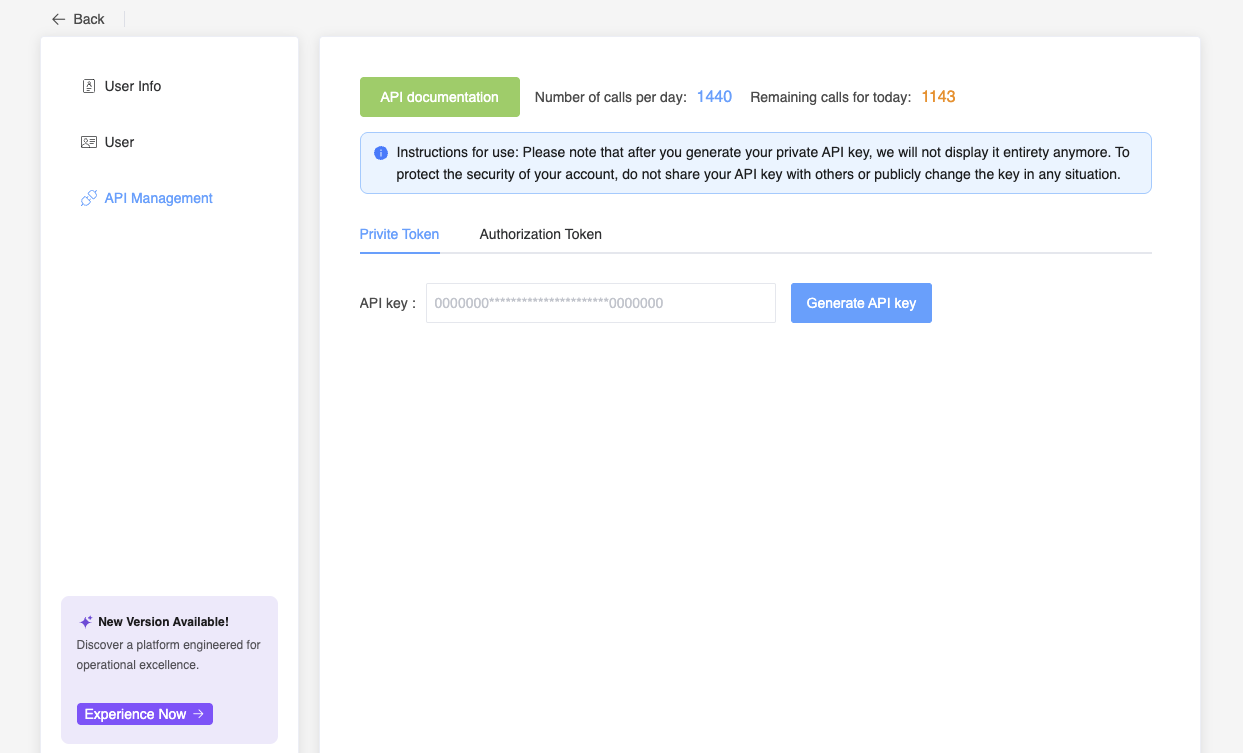Open the Authorization Token tab
Image resolution: width=1243 pixels, height=753 pixels.
pos(540,234)
